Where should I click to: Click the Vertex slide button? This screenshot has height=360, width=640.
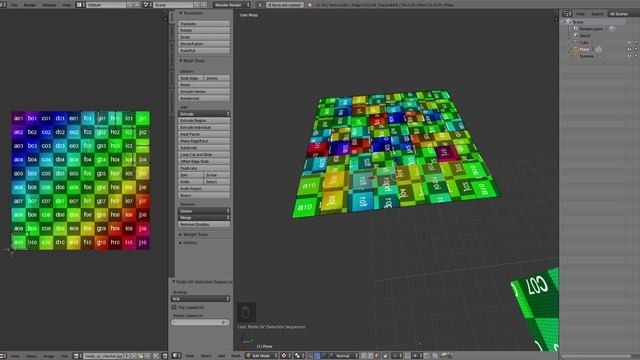coord(216,78)
